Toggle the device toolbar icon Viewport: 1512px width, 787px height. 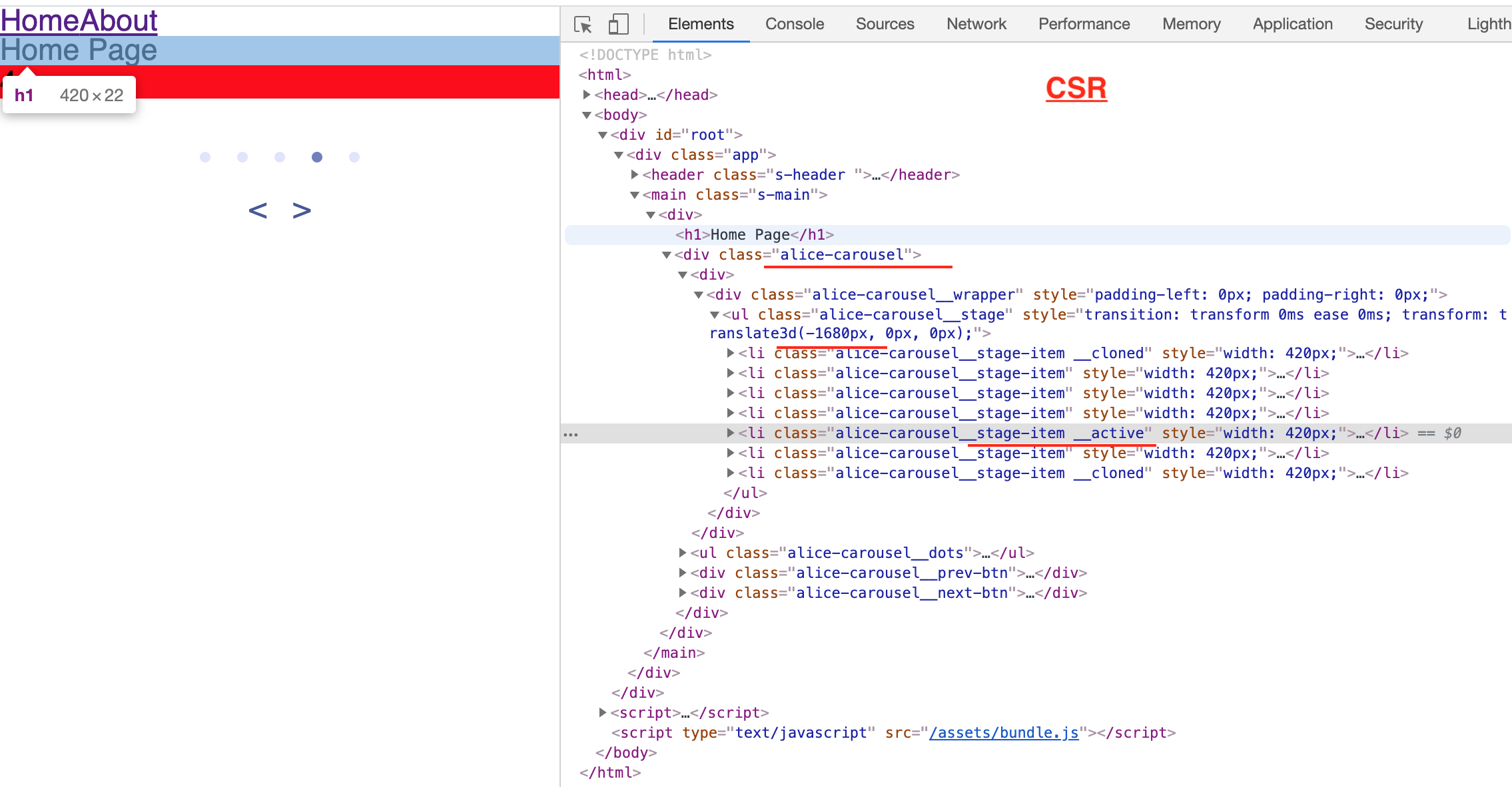pyautogui.click(x=618, y=23)
